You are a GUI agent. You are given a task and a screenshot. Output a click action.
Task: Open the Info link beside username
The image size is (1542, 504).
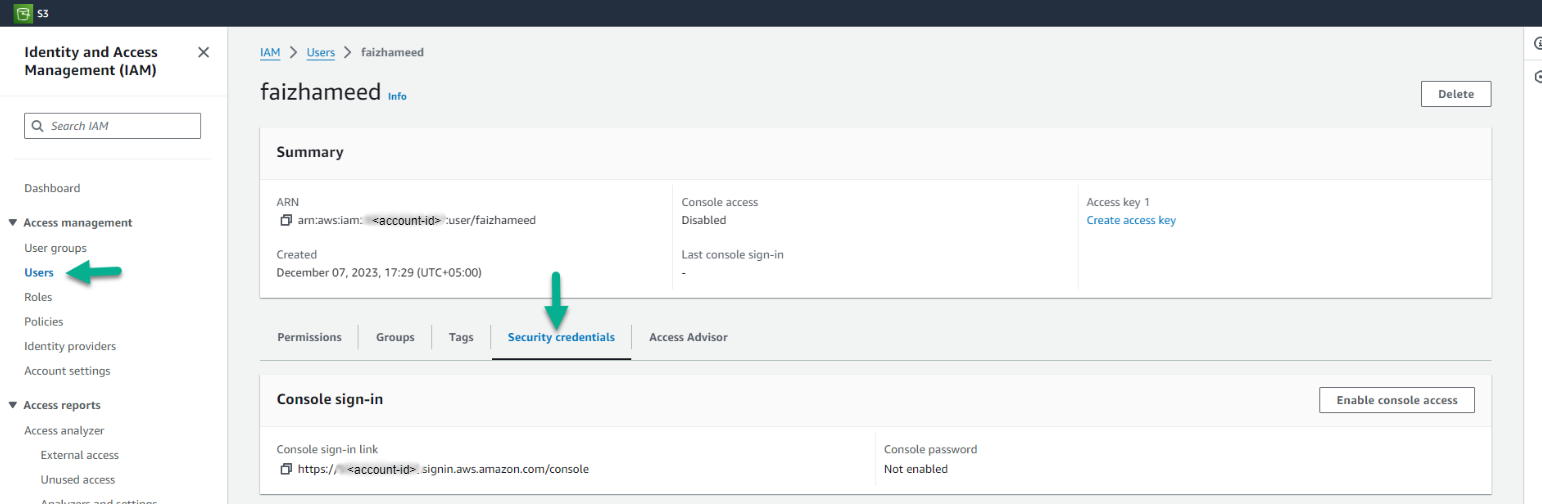click(397, 96)
